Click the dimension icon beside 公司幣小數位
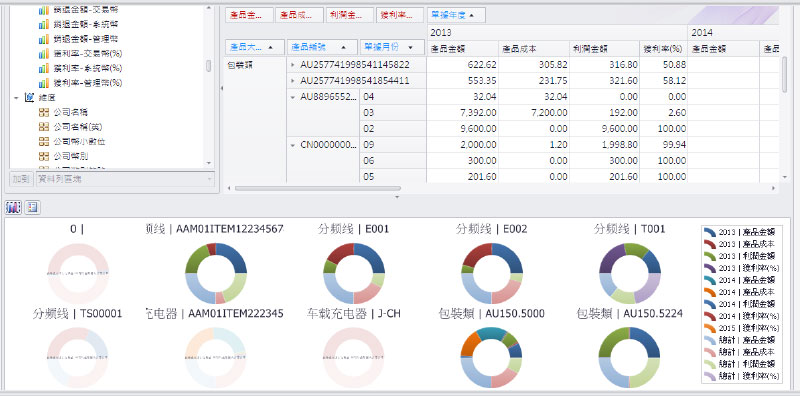Image resolution: width=800 pixels, height=396 pixels. [x=44, y=141]
